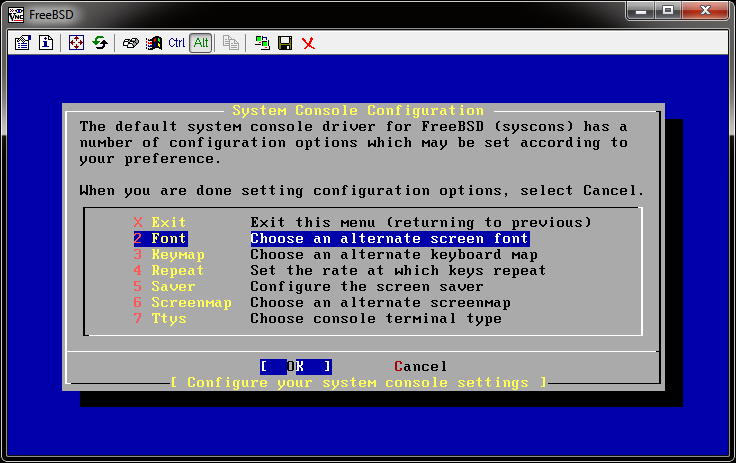This screenshot has width=736, height=463.
Task: Open VNC connection options icon
Action: pyautogui.click(x=23, y=43)
